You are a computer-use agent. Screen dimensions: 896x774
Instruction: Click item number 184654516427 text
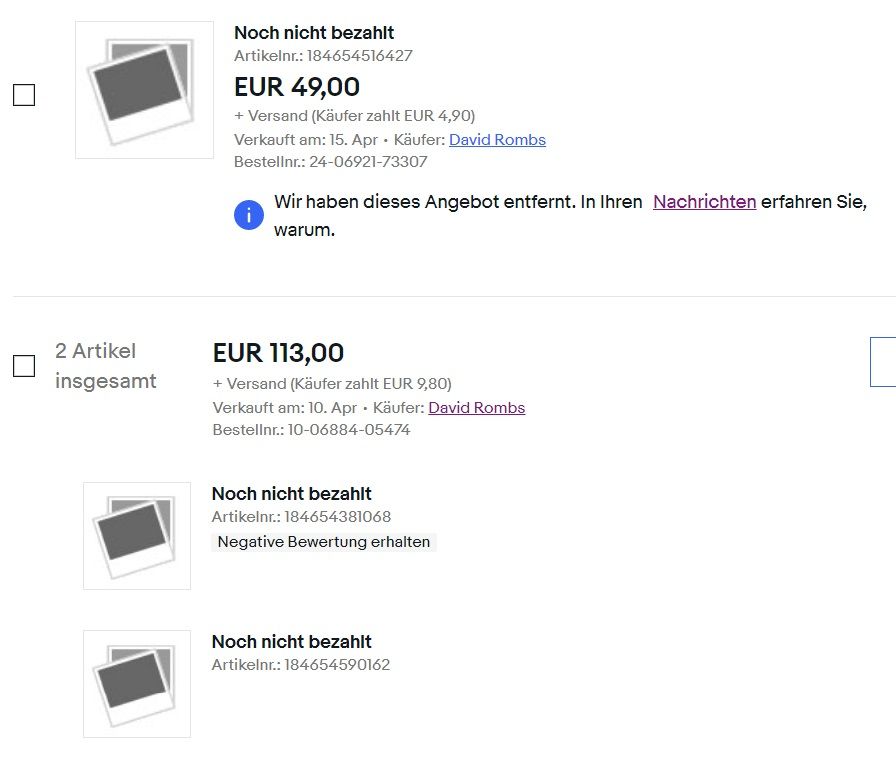tap(359, 56)
